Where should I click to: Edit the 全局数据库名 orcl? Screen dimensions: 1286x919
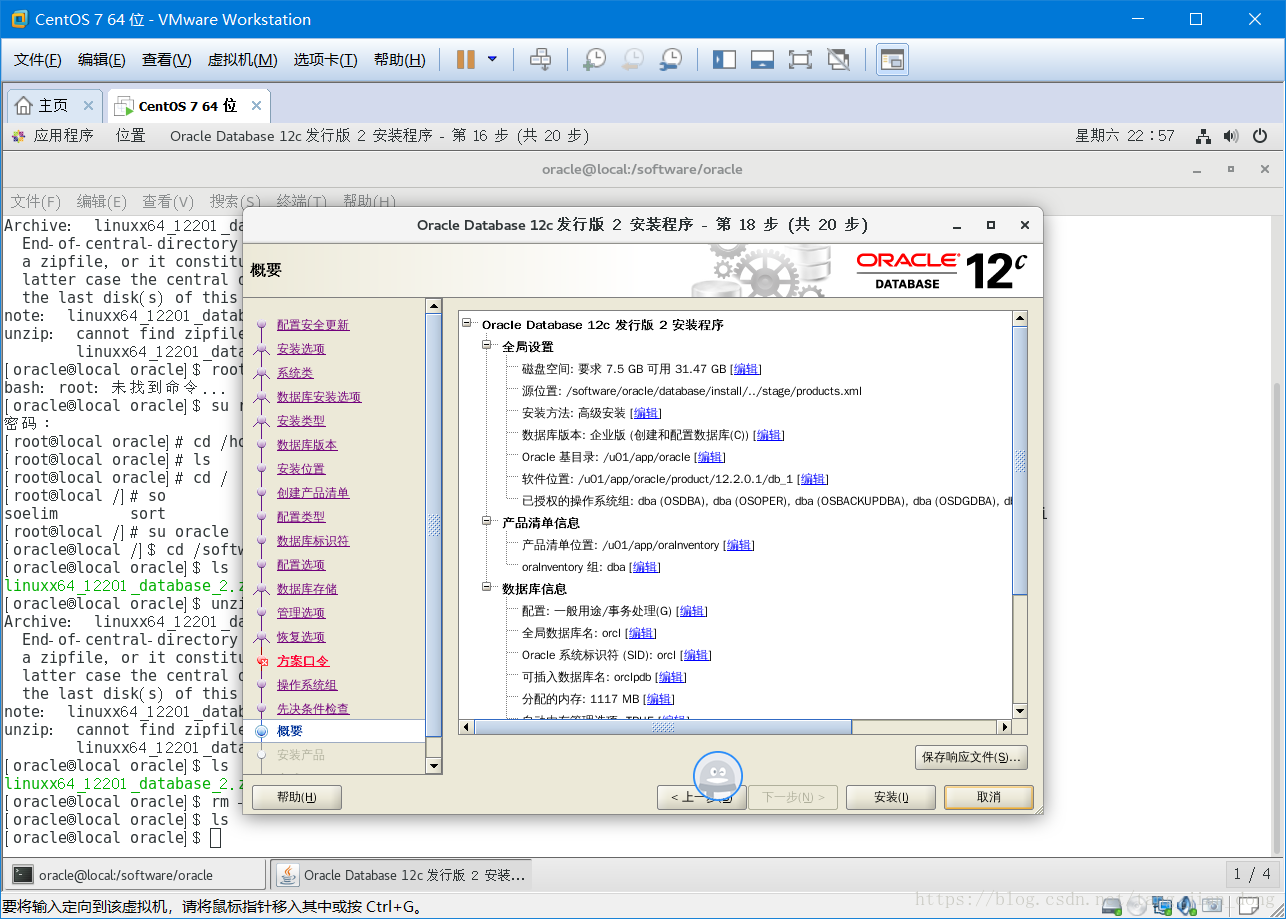point(641,633)
